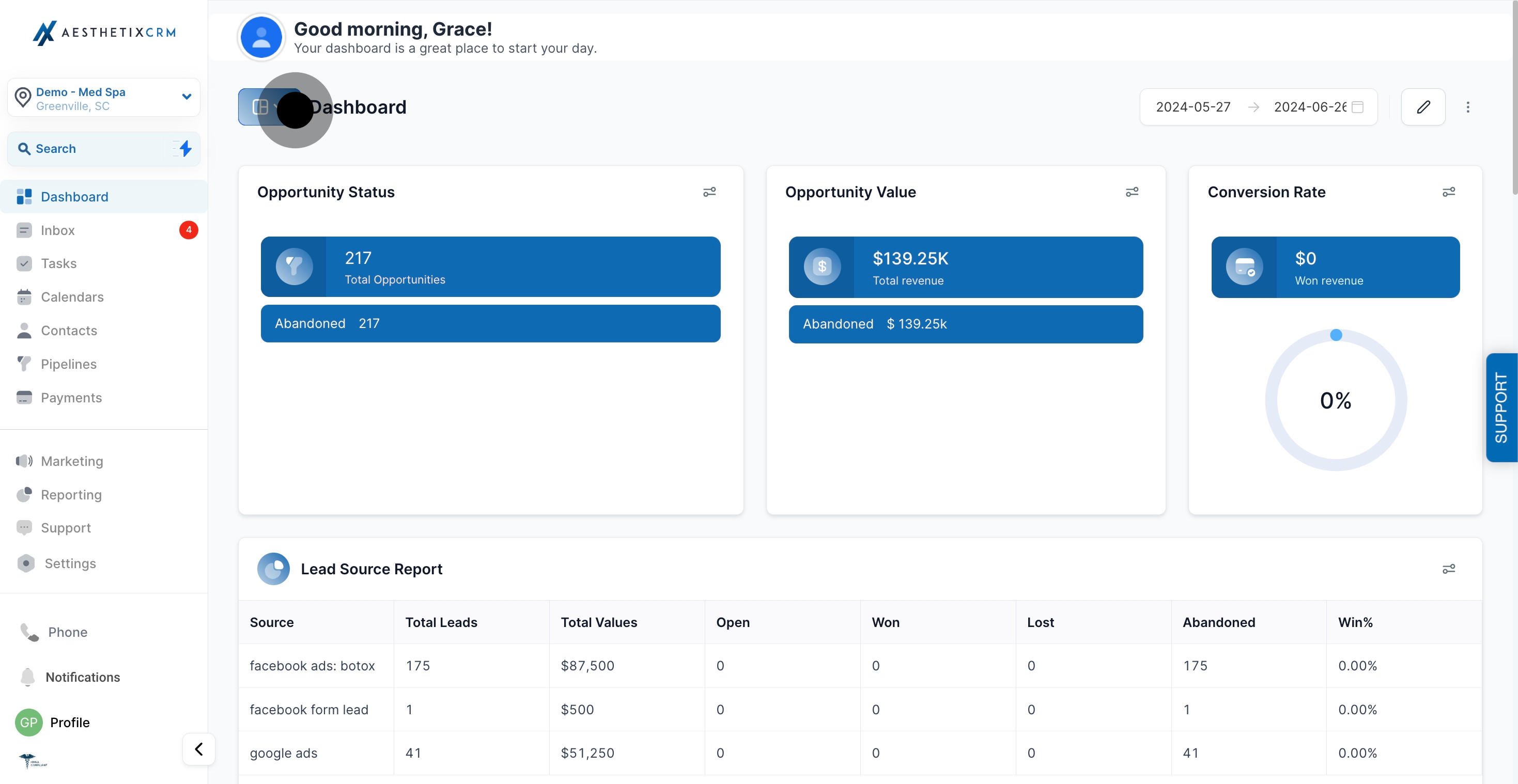
Task: Click the start date 2024-05-27 field
Action: coord(1192,106)
